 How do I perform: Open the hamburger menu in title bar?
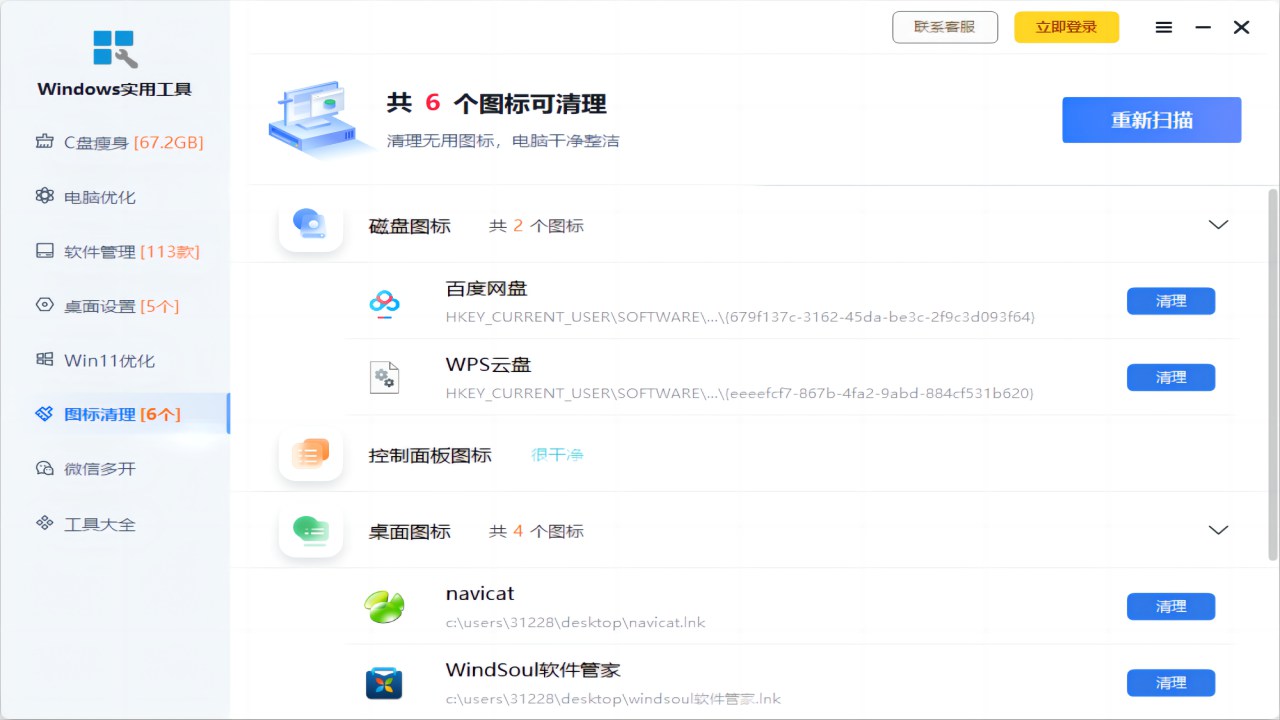(1164, 28)
